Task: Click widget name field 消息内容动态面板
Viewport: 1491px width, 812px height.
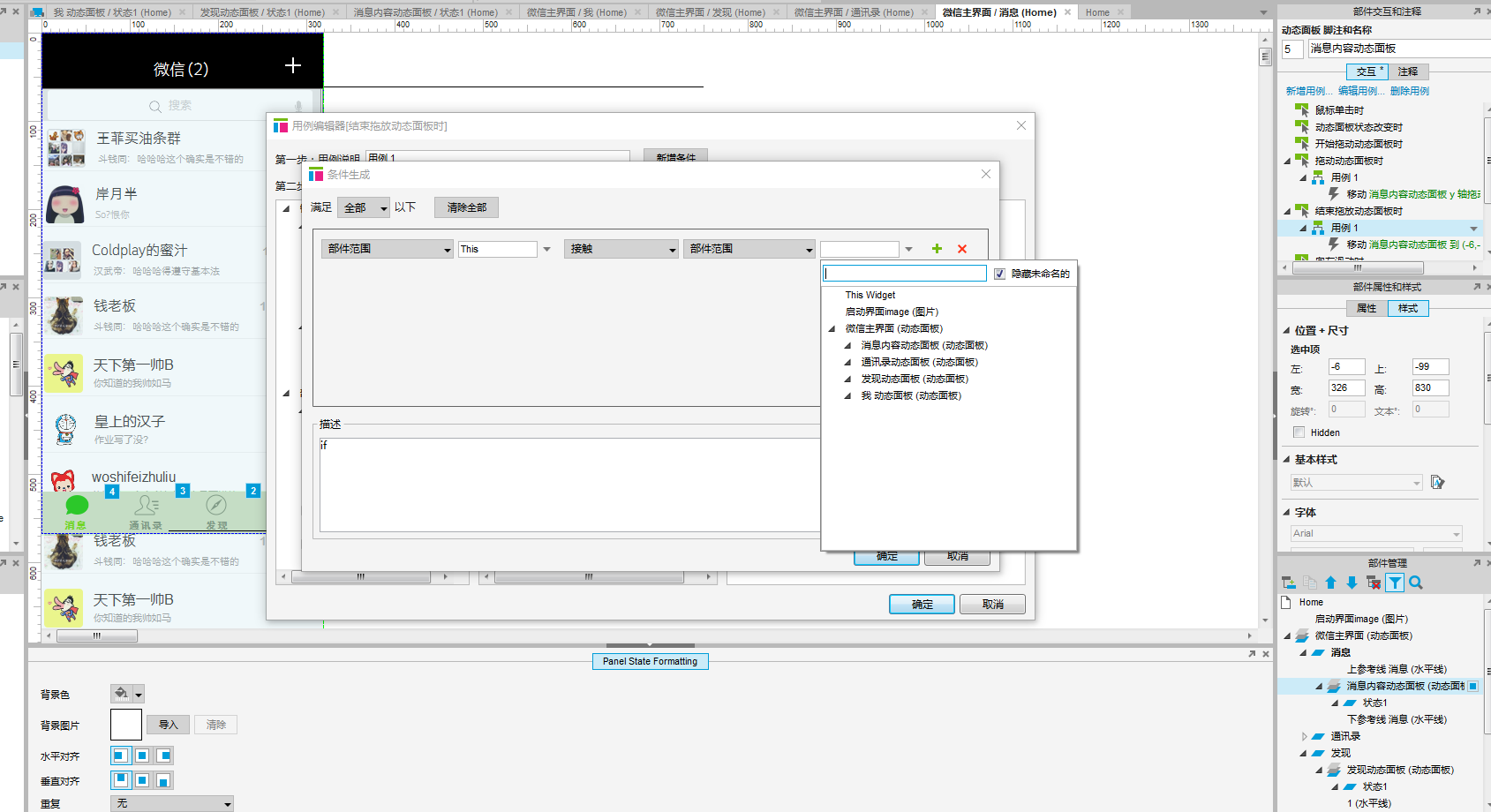Action: pos(1399,49)
